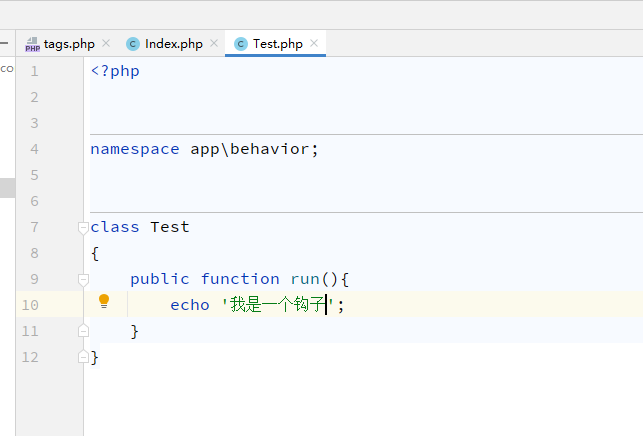643x436 pixels.
Task: Click fold end marker on line 12
Action: point(84,357)
